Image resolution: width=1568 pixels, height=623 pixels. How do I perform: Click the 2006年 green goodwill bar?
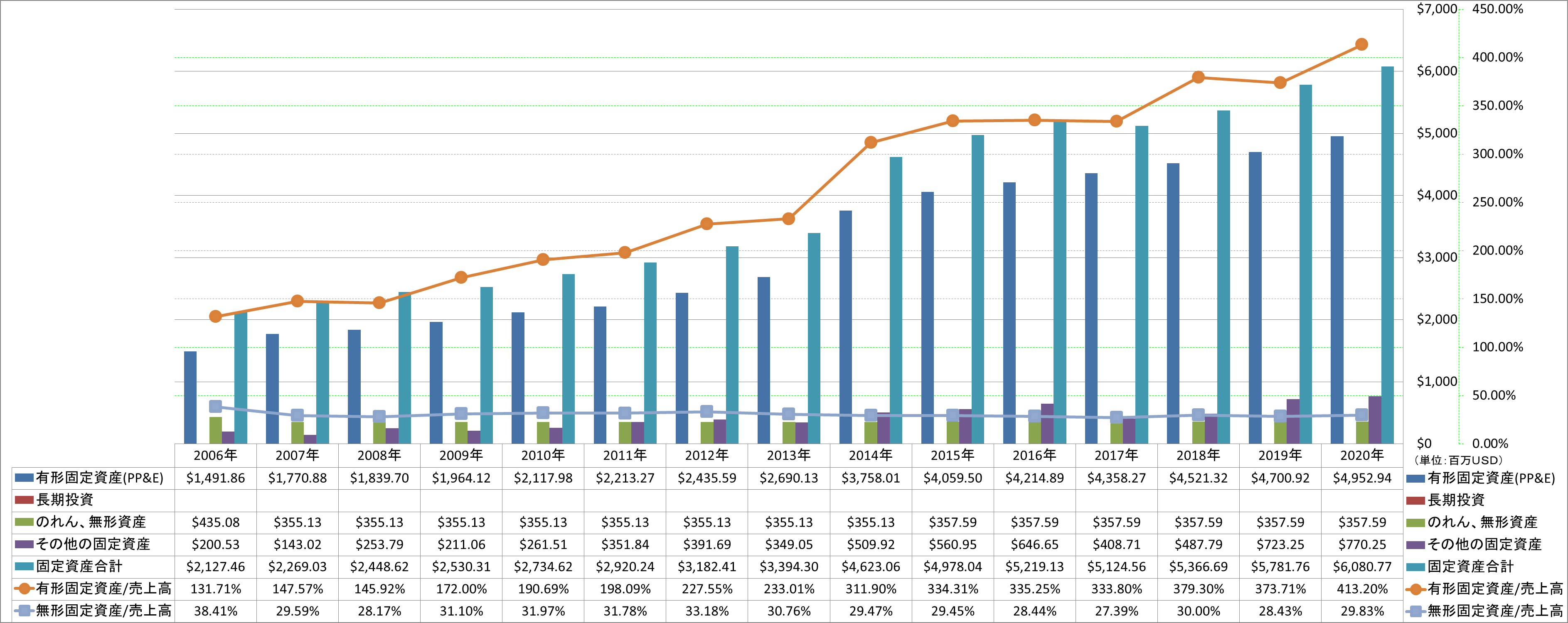(215, 430)
